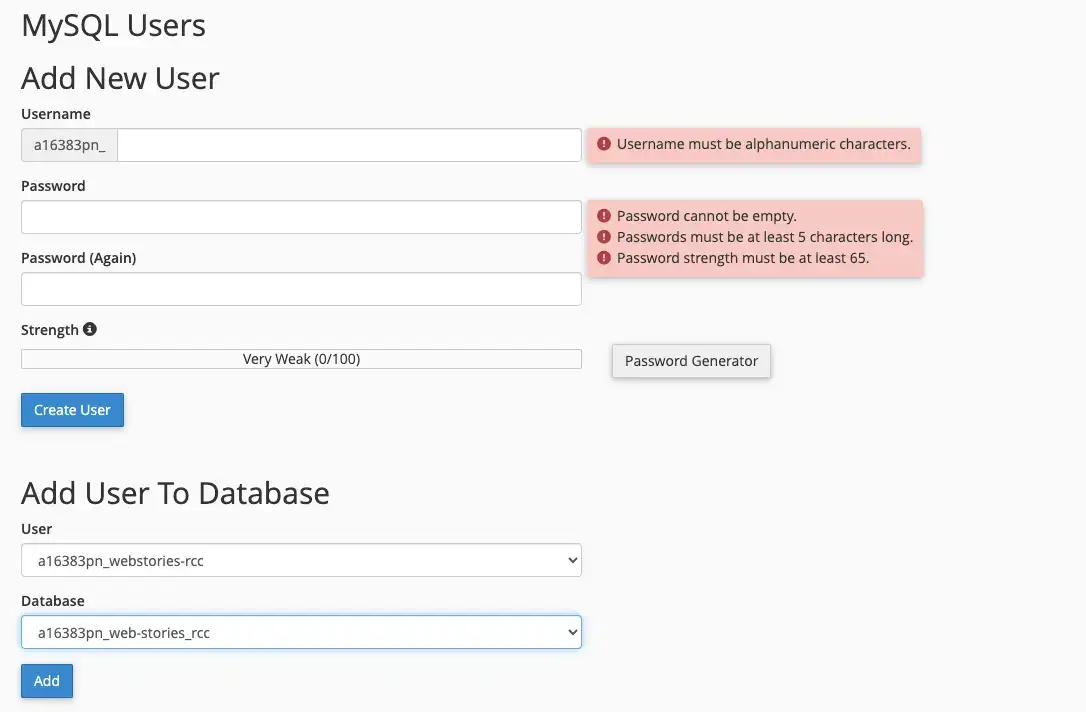
Task: Click inside the Username input field
Action: pos(348,144)
